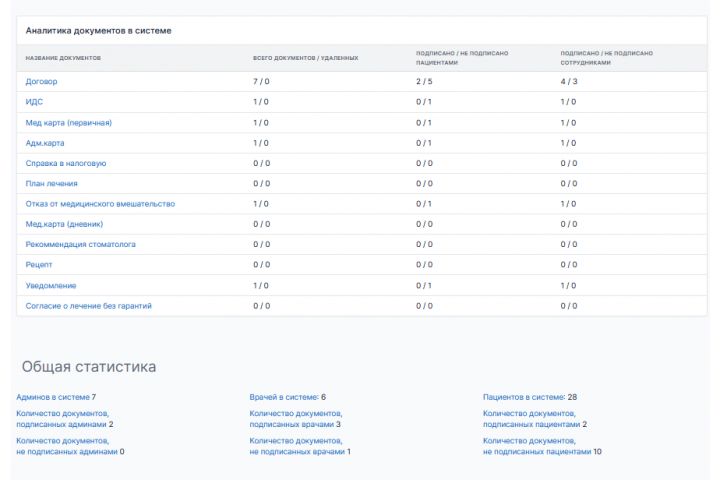Open Отказ от медицинского вмешательство link
This screenshot has height=480, width=720.
click(x=100, y=204)
